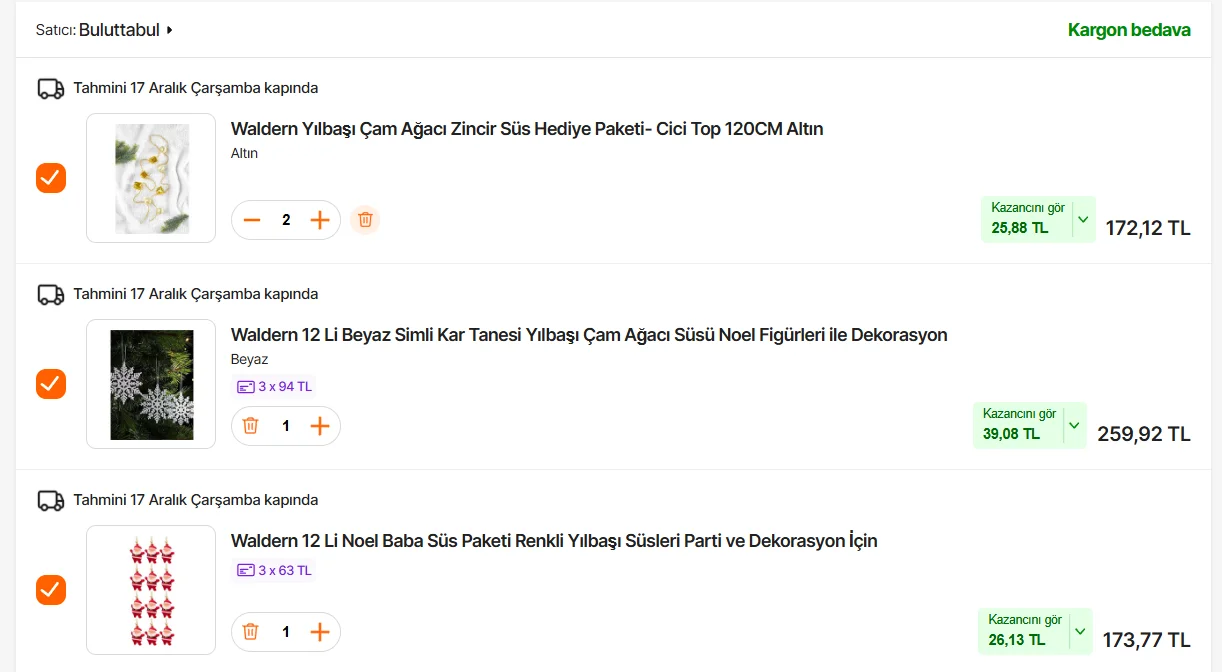
Task: Open the Santa ornaments thumbnail
Action: 151,590
